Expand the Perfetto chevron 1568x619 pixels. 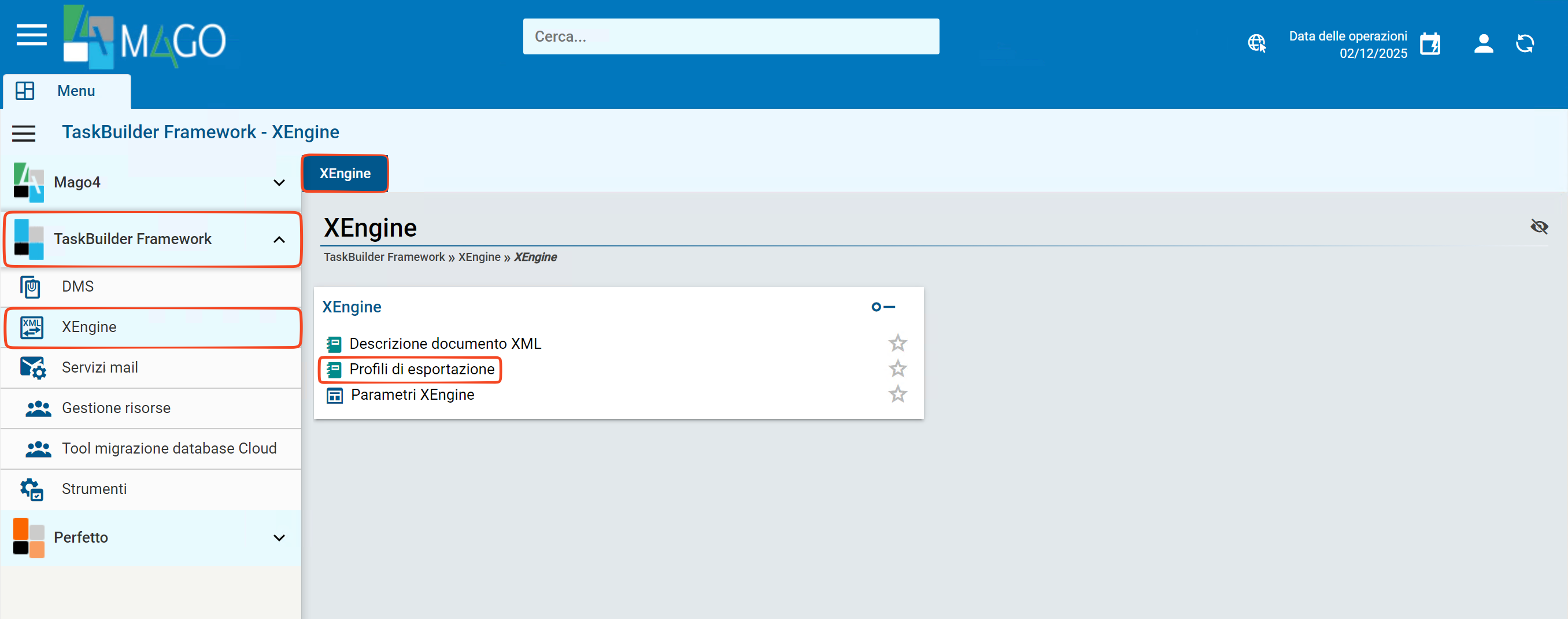click(x=279, y=538)
